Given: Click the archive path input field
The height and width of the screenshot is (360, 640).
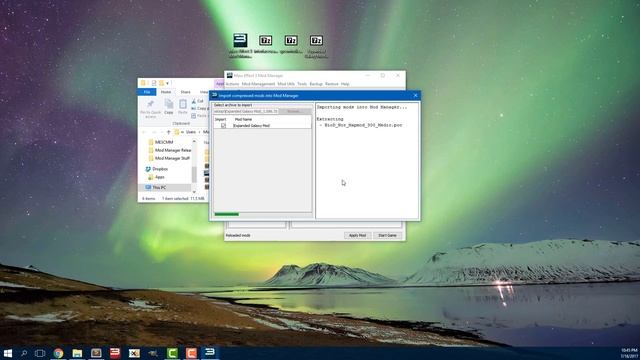Looking at the screenshot, I should click(x=246, y=111).
